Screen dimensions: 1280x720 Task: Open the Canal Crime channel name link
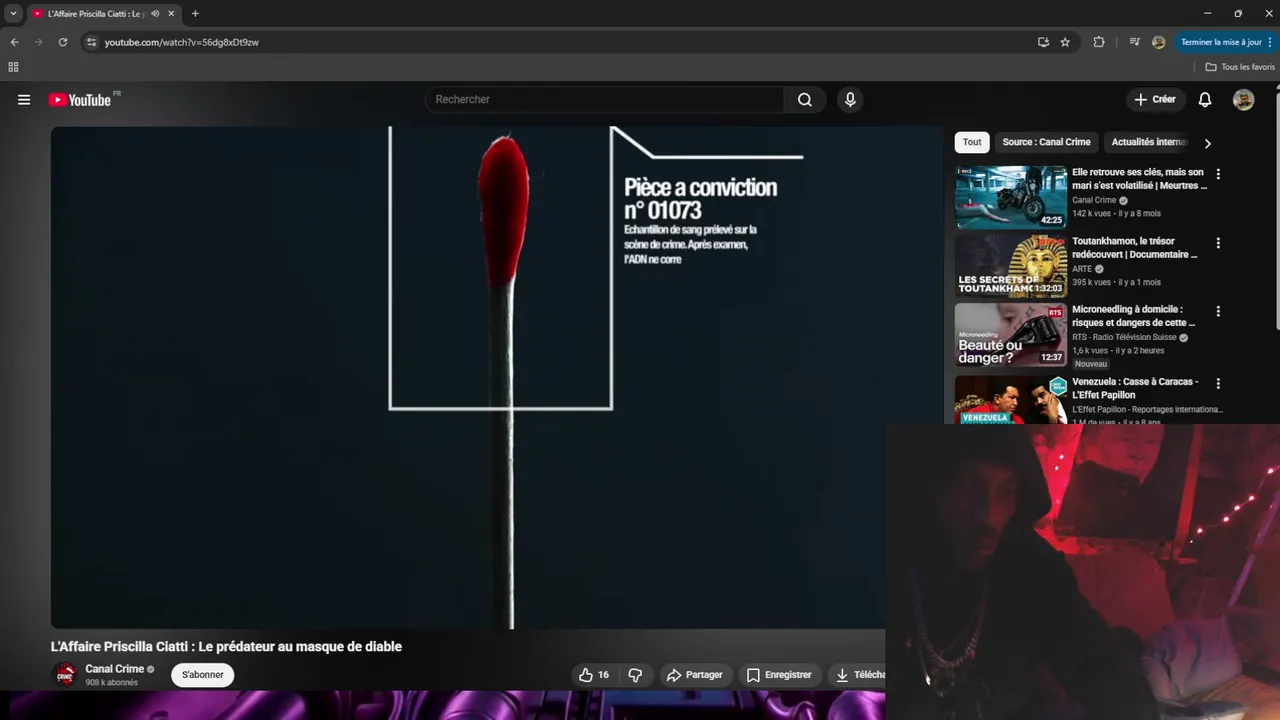[x=114, y=669]
